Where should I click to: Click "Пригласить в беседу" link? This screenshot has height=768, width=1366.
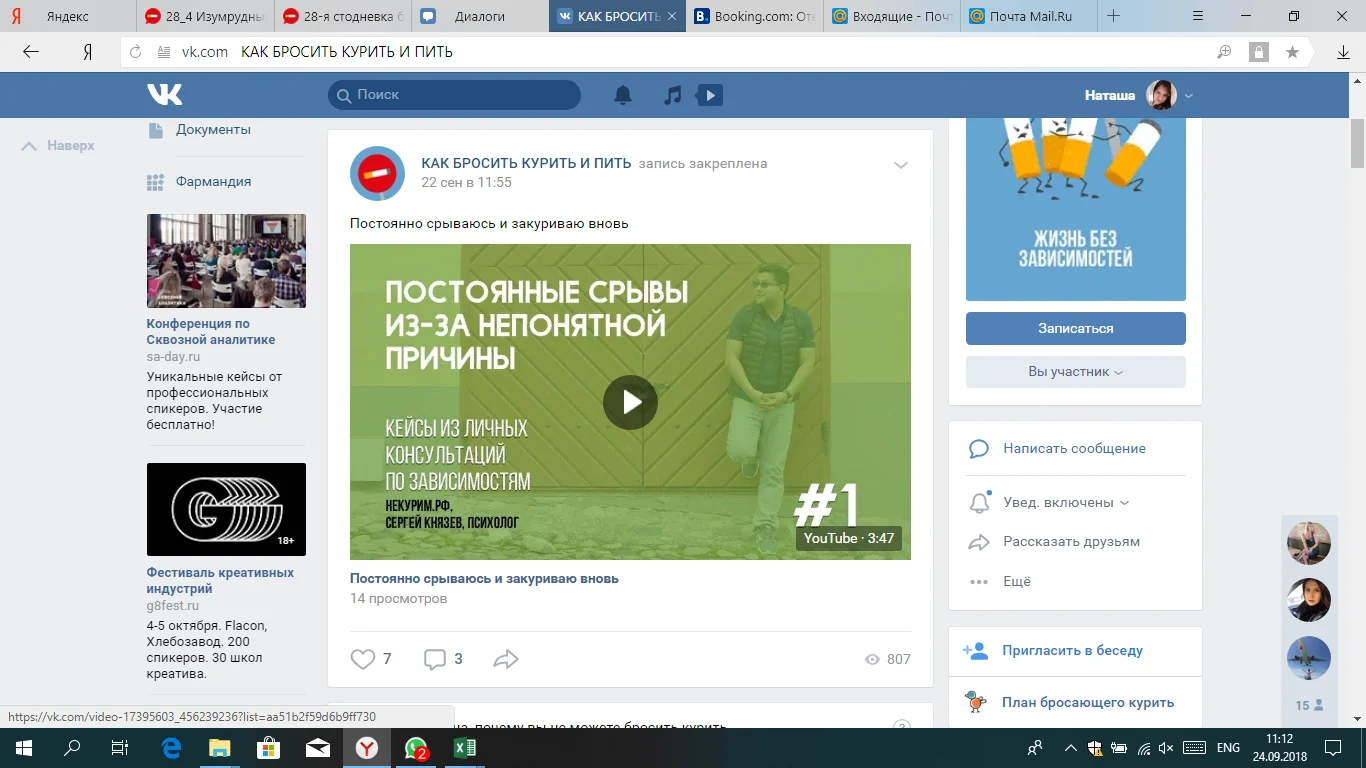1073,651
